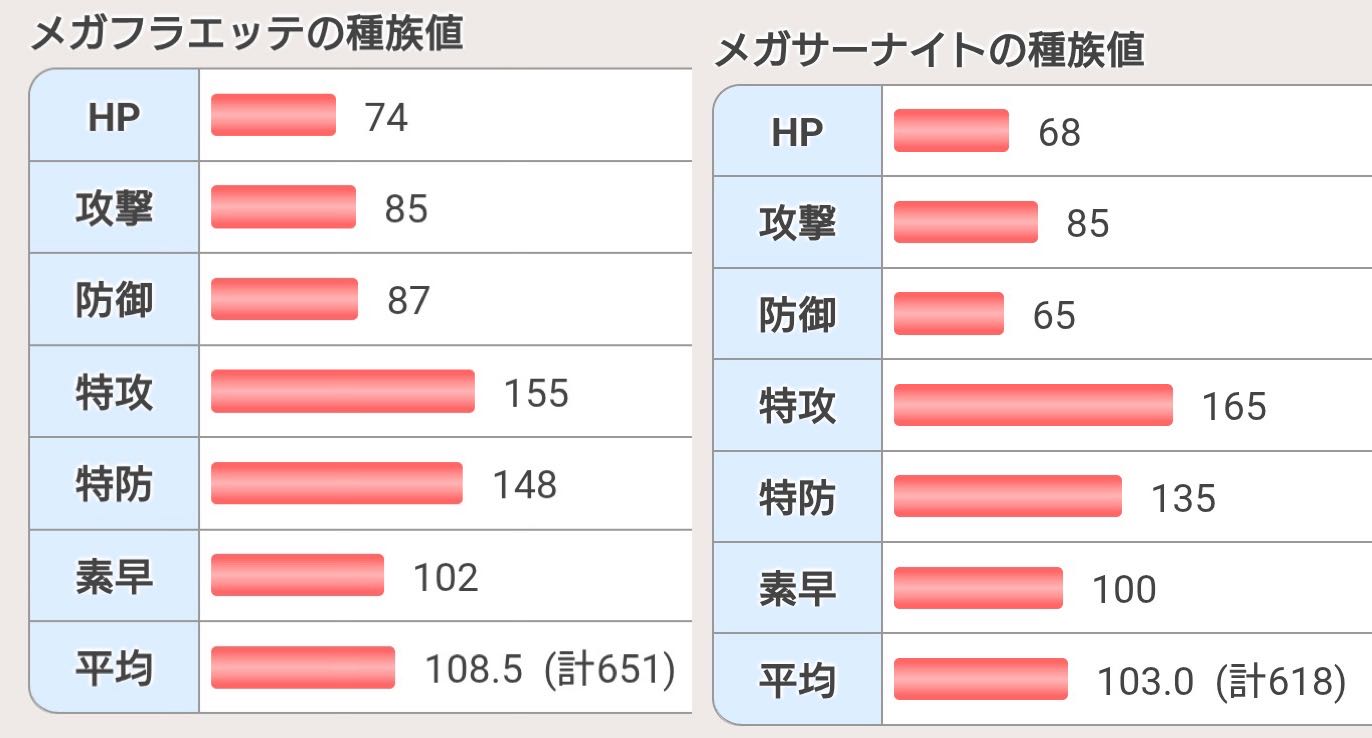Click メガサーナイト's 特攻 bar showing 165
Viewport: 1372px width, 738px height.
(1032, 405)
